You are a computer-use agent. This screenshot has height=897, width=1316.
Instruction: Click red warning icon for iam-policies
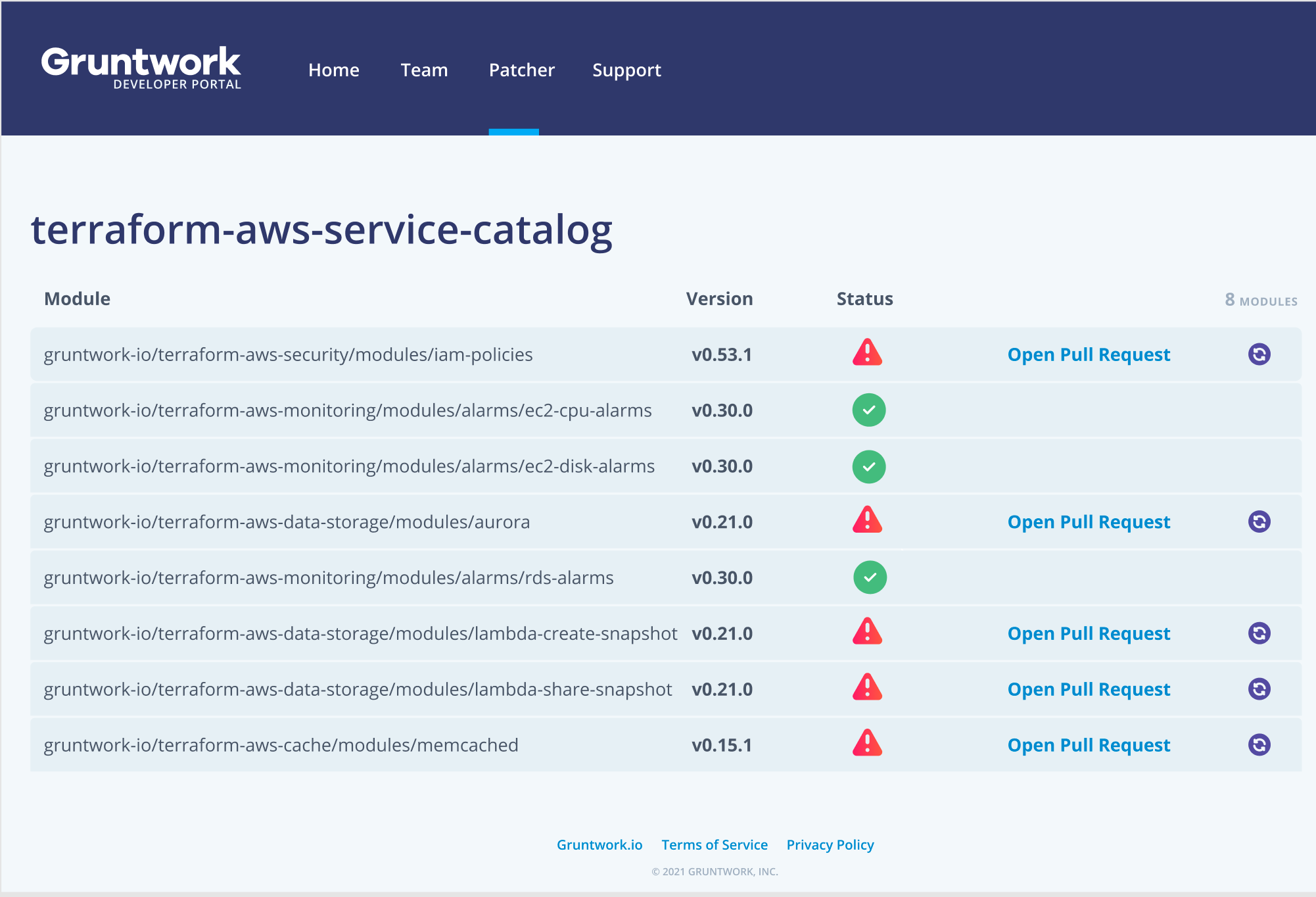pos(867,353)
